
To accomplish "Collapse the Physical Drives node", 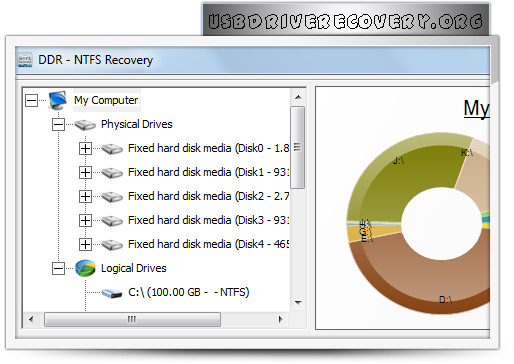I will coord(58,124).
